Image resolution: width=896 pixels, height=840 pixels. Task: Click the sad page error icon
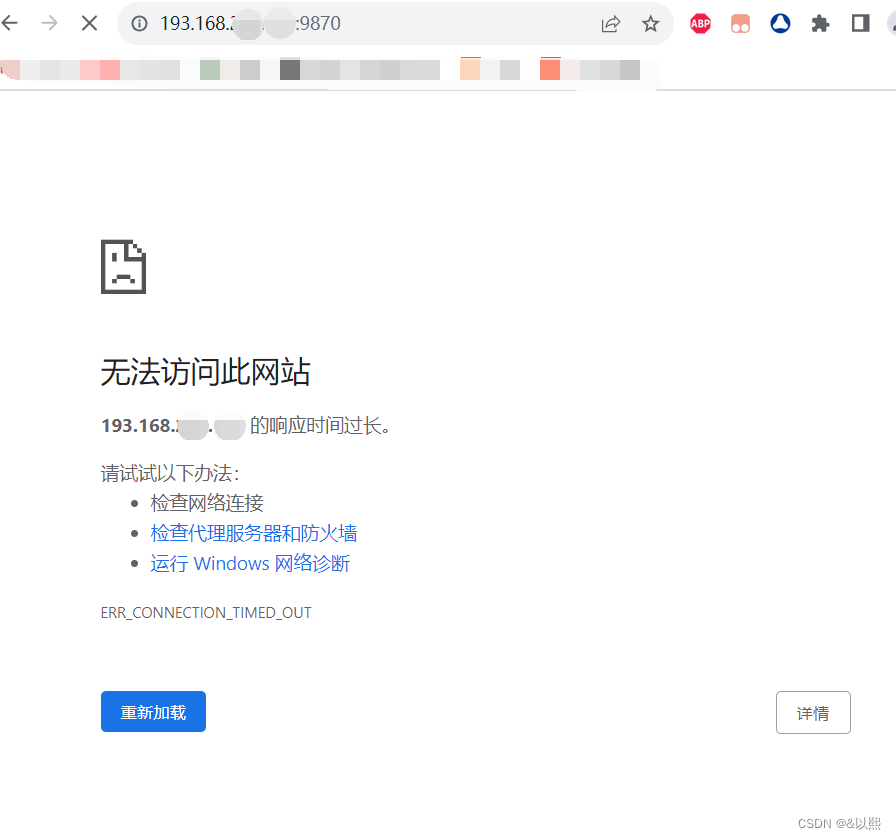pos(122,266)
